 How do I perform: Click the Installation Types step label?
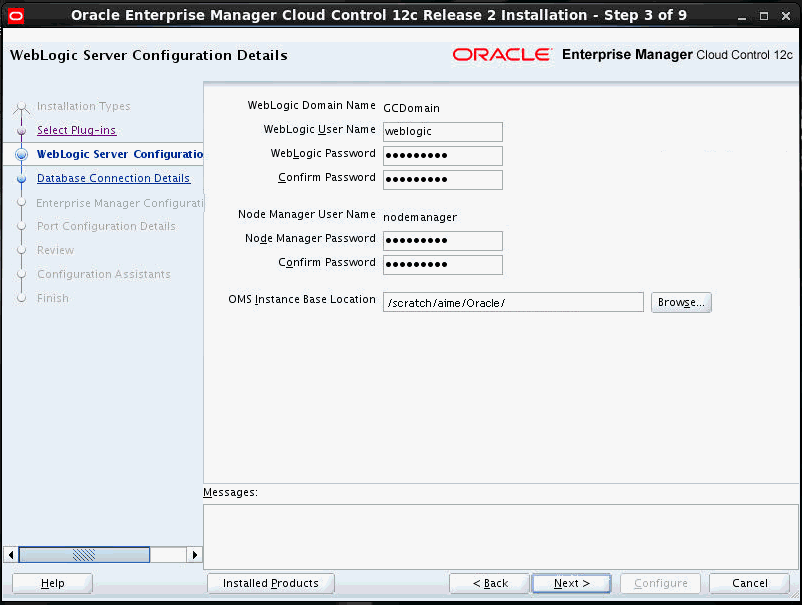point(83,106)
